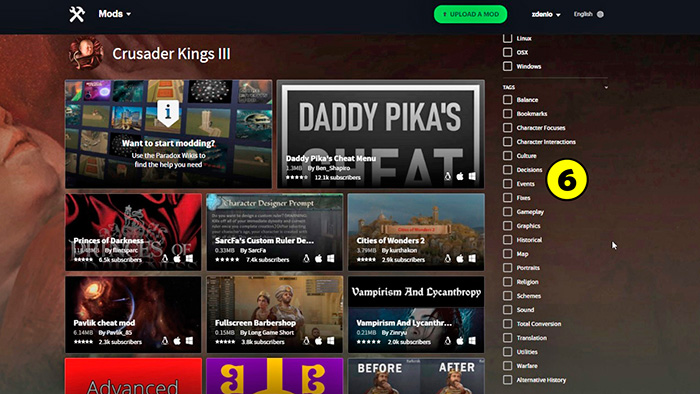The width and height of the screenshot is (700, 394).
Task: Open the Fullscreen Barbershop mod
Action: point(275,315)
